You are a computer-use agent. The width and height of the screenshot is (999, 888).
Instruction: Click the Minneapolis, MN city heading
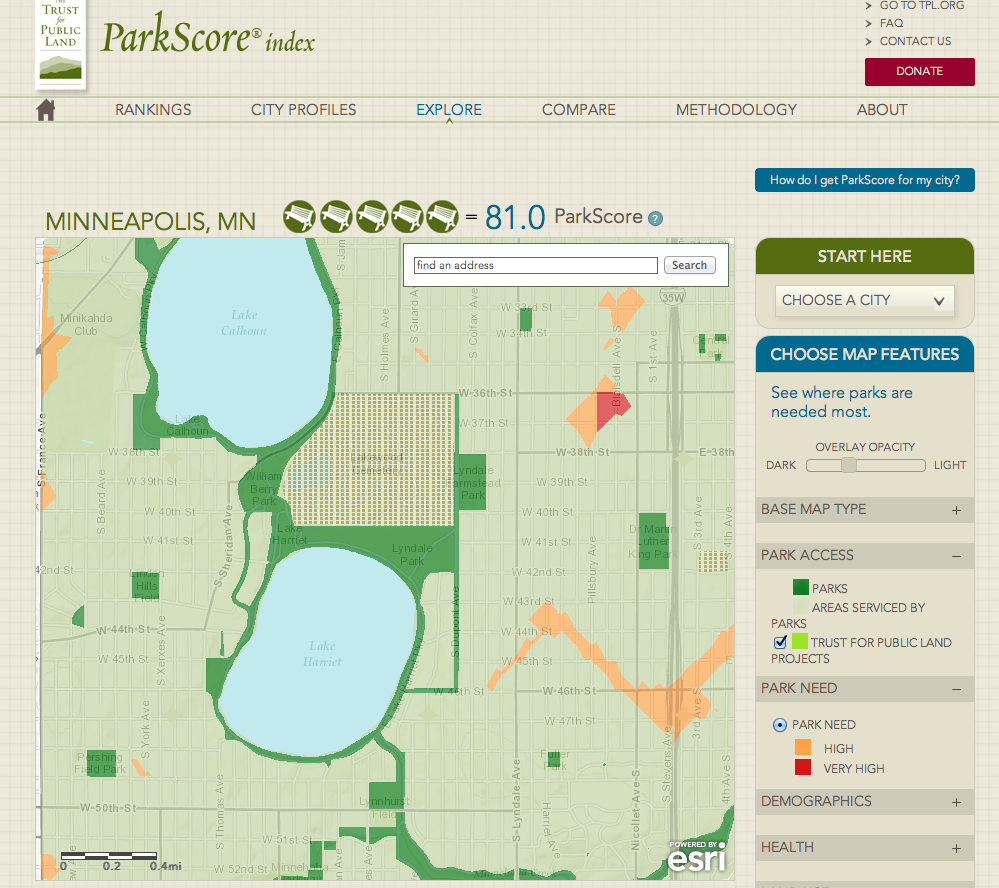(x=150, y=221)
